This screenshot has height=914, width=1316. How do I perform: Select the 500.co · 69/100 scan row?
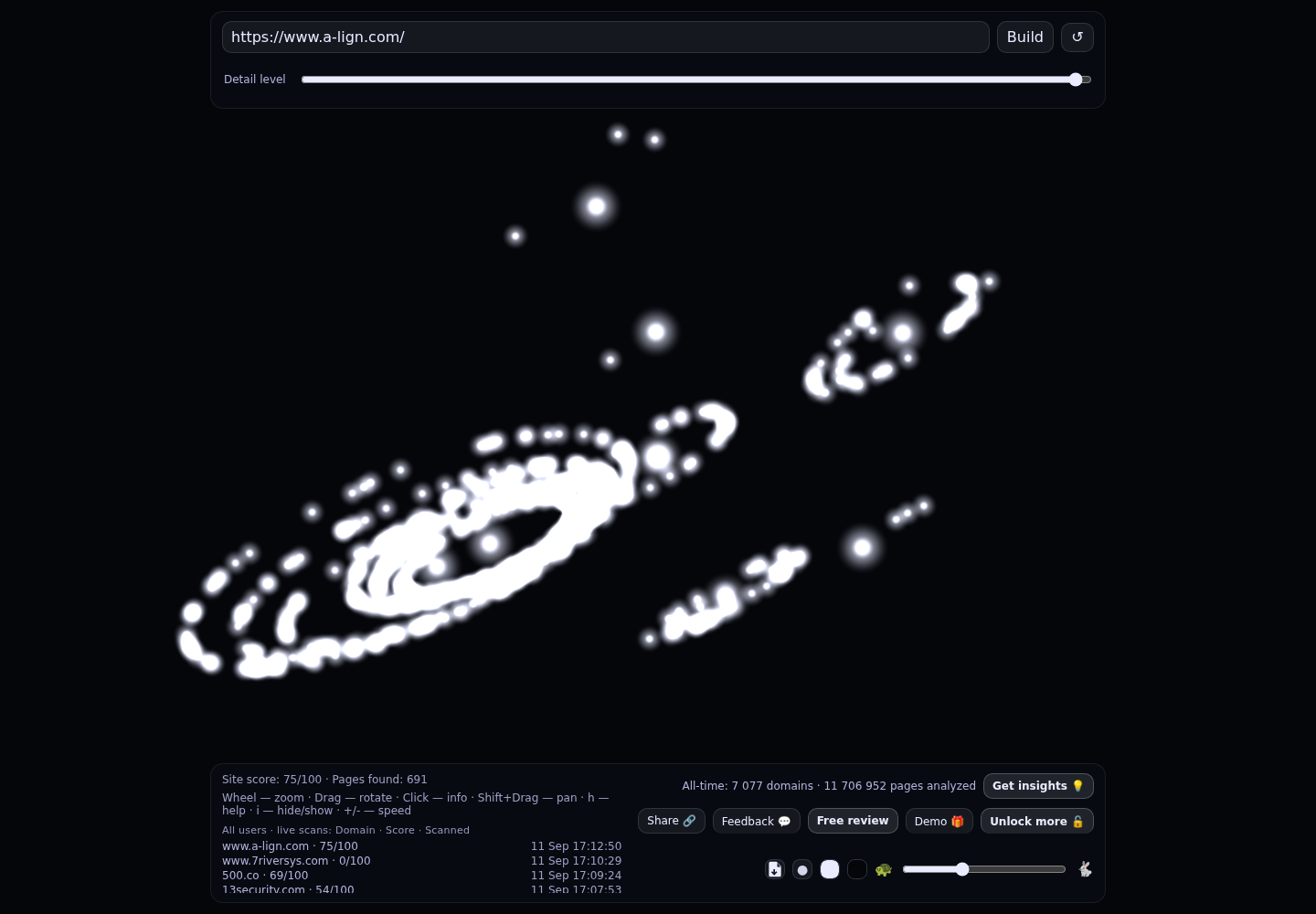click(x=421, y=876)
